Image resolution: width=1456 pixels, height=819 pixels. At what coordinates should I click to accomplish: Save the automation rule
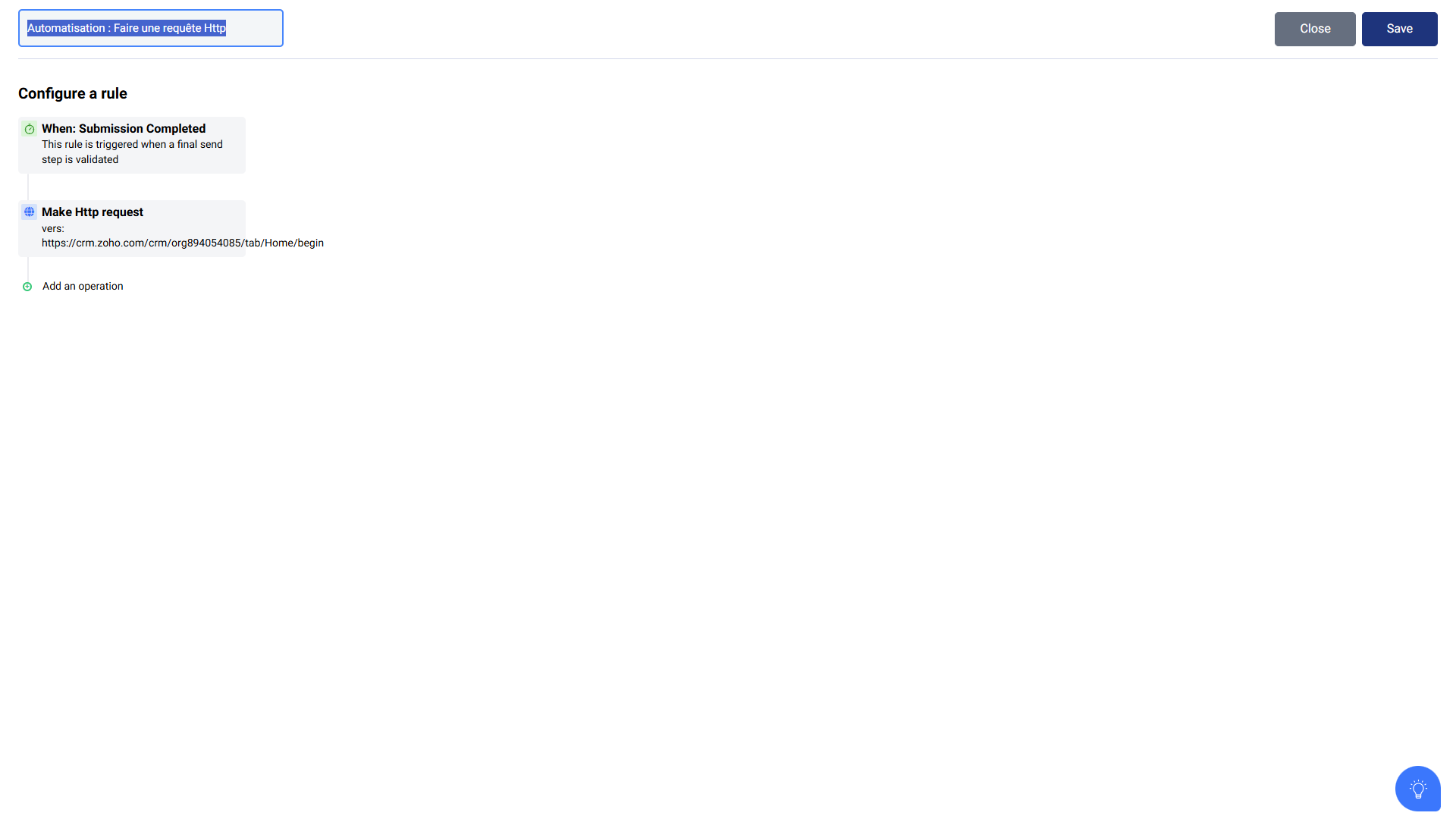[x=1399, y=29]
